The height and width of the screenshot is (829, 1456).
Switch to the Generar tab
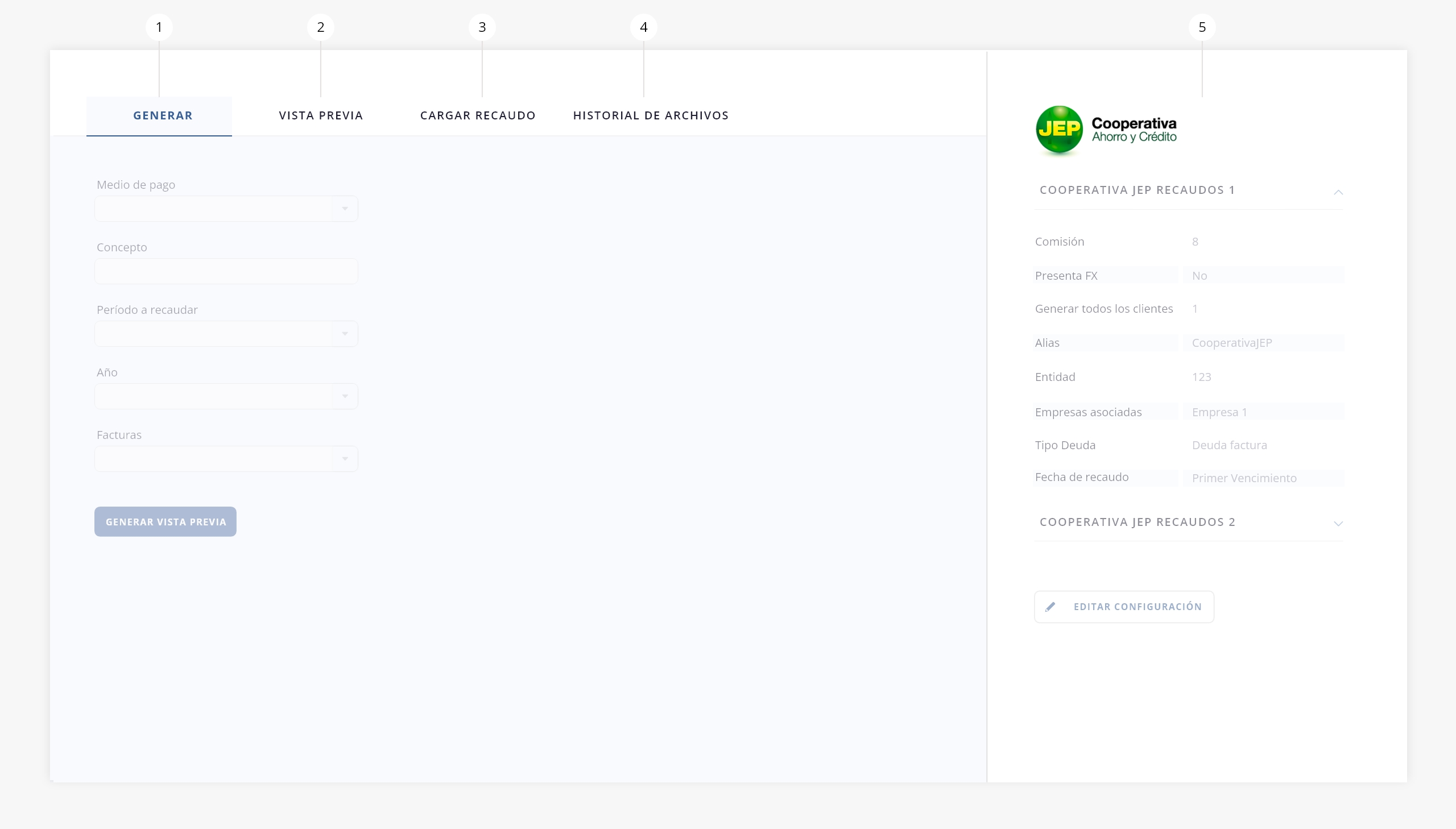[159, 115]
